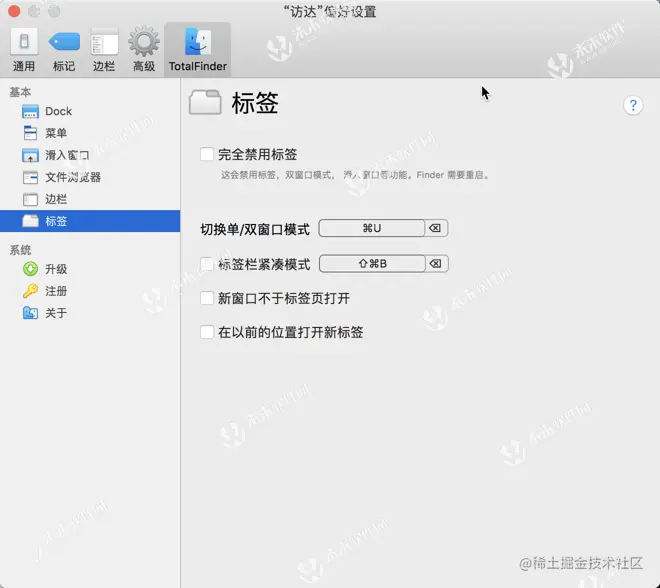Select the 文件浏览器 label in the sidebar

(73, 177)
